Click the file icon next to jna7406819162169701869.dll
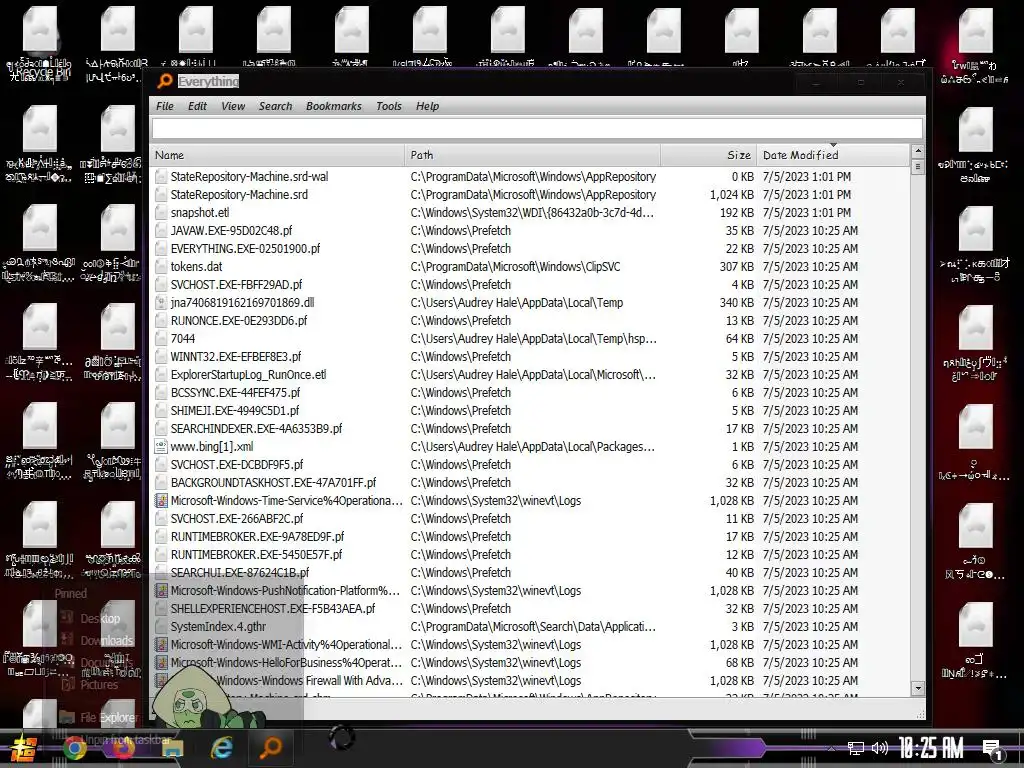The height and width of the screenshot is (768, 1024). coord(161,302)
